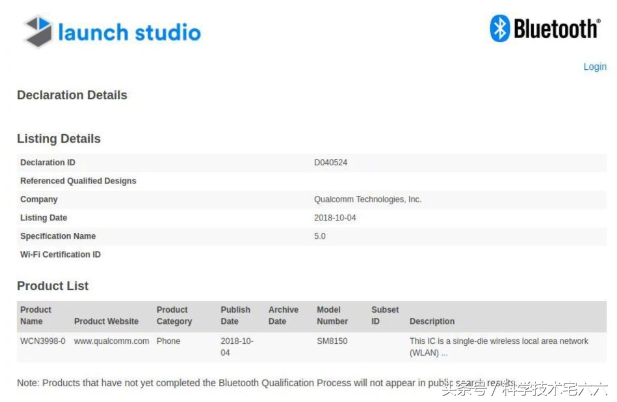Click the Bluetooth Qualification Process note
Viewport: 617px width, 402px height.
tap(266, 383)
